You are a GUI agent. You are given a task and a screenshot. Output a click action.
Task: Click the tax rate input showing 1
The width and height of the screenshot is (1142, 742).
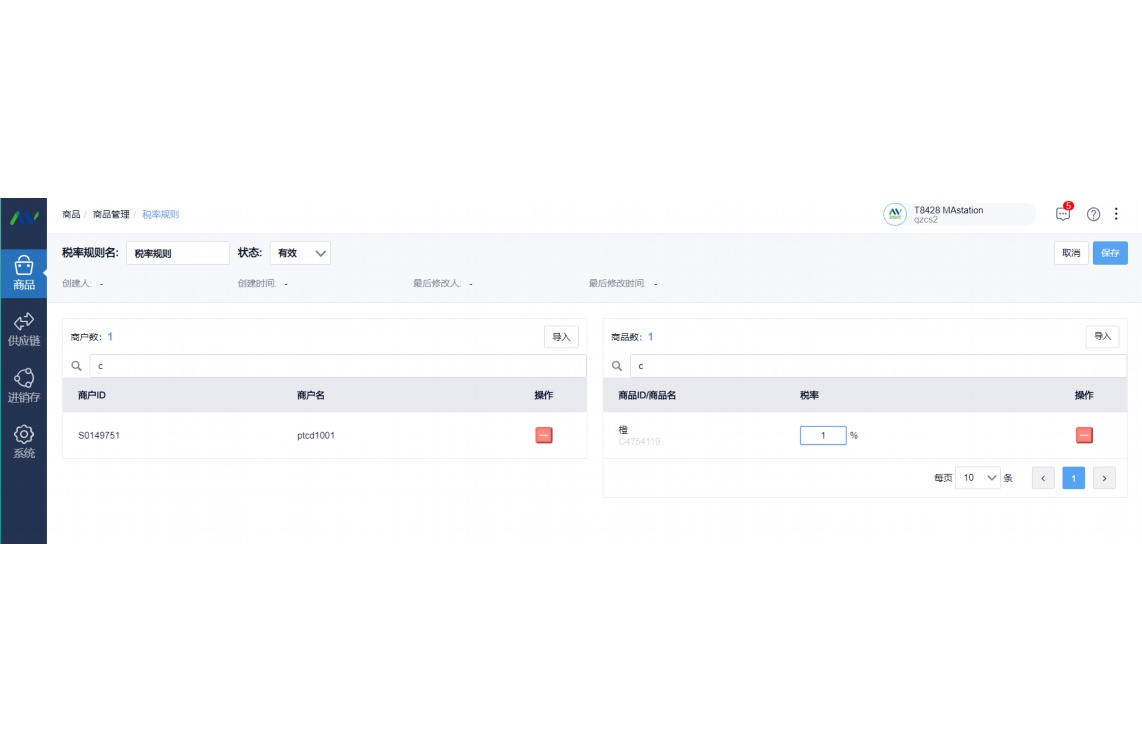[822, 434]
